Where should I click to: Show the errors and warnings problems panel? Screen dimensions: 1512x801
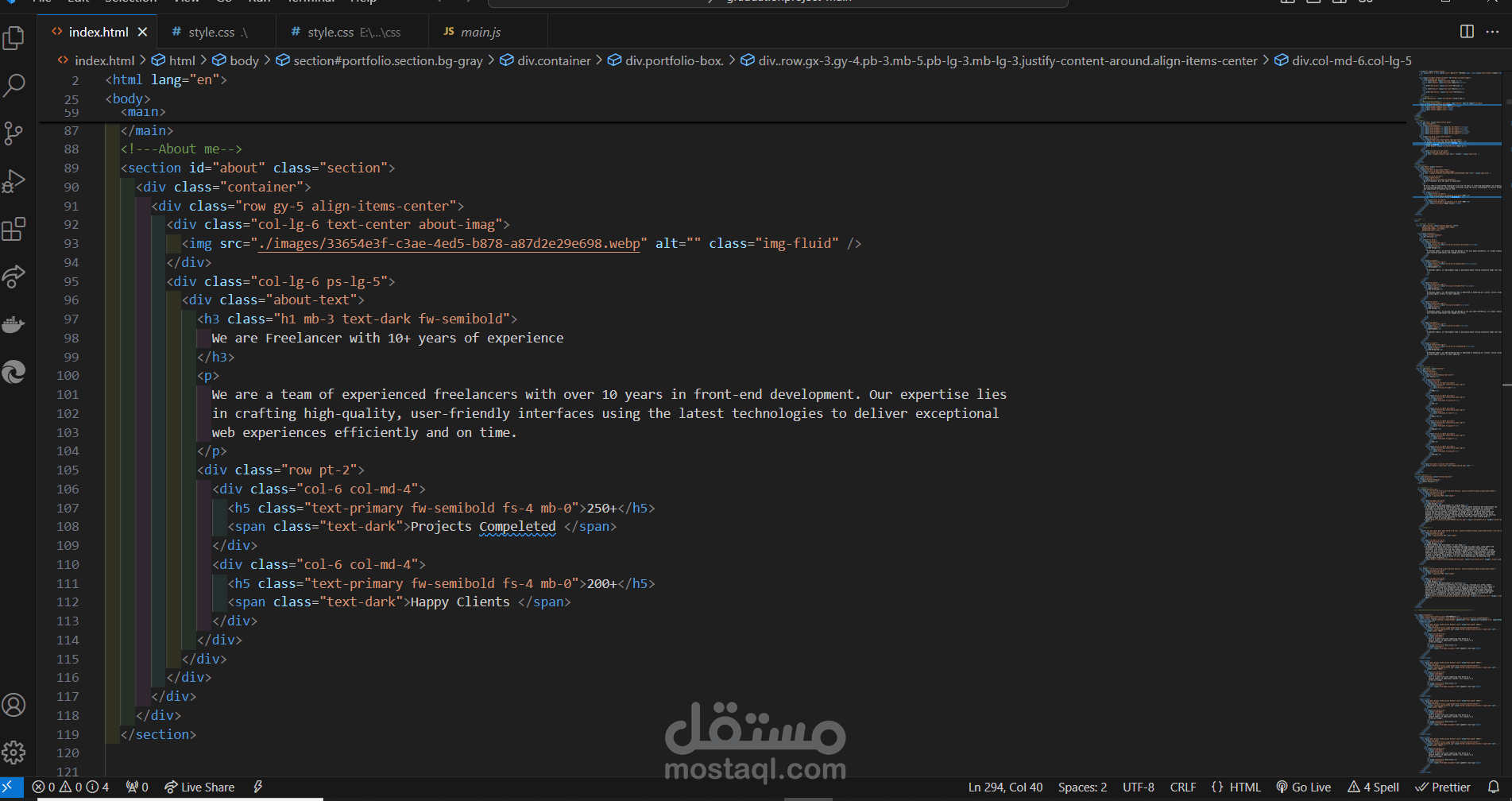(x=71, y=787)
